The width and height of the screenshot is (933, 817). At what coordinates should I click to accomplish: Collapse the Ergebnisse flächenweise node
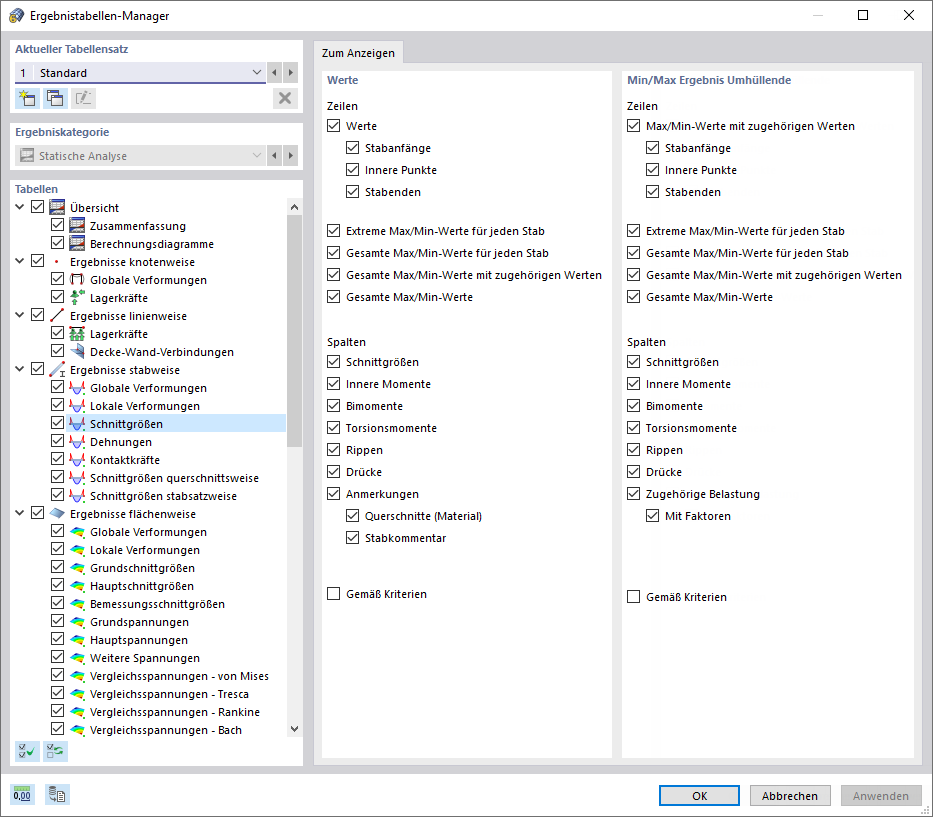[x=20, y=513]
